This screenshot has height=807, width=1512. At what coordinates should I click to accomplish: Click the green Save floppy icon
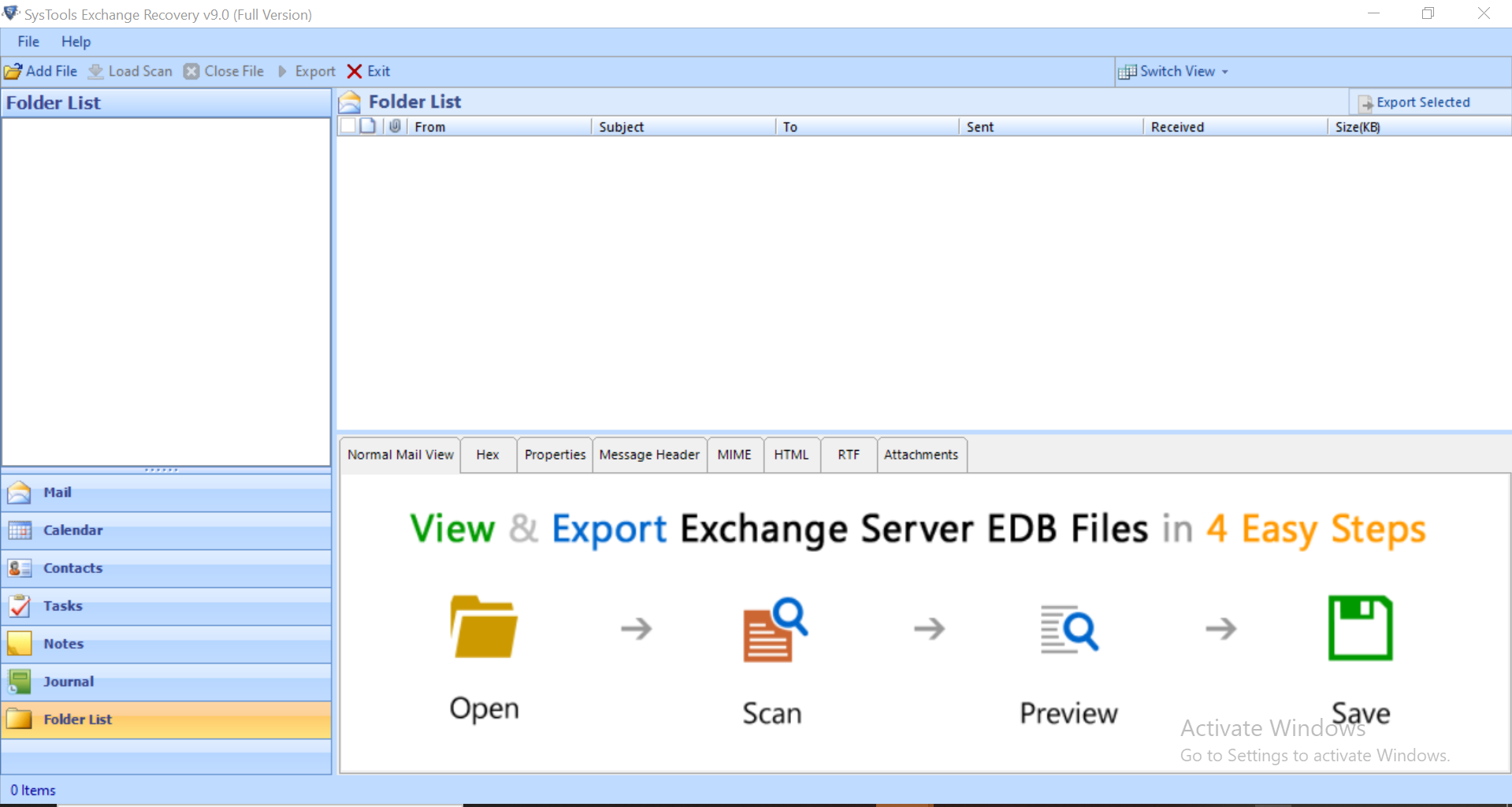1361,628
